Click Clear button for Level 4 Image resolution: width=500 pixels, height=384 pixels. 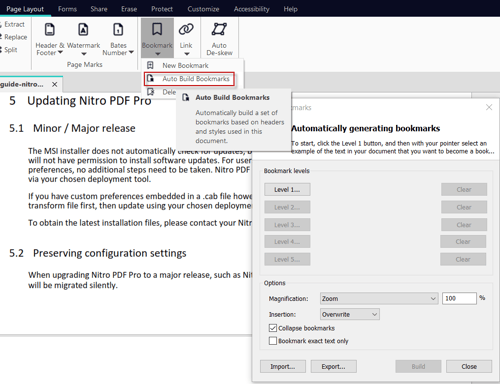(x=463, y=241)
